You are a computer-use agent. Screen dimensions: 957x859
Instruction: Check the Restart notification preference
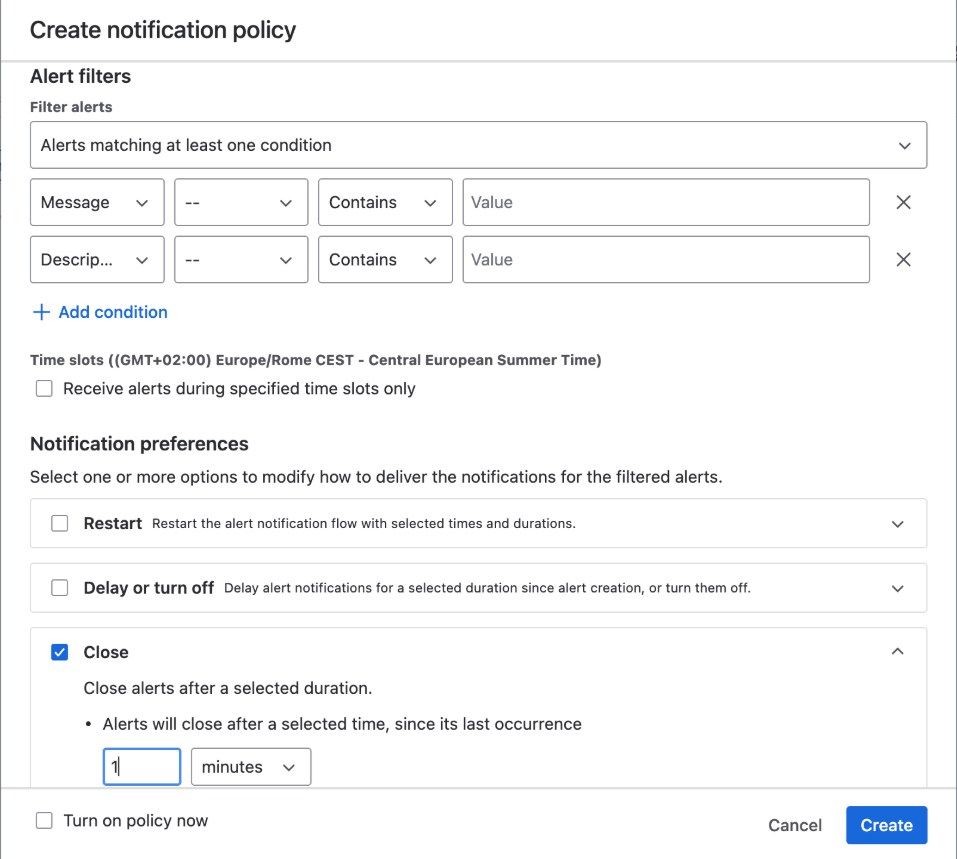pyautogui.click(x=60, y=523)
